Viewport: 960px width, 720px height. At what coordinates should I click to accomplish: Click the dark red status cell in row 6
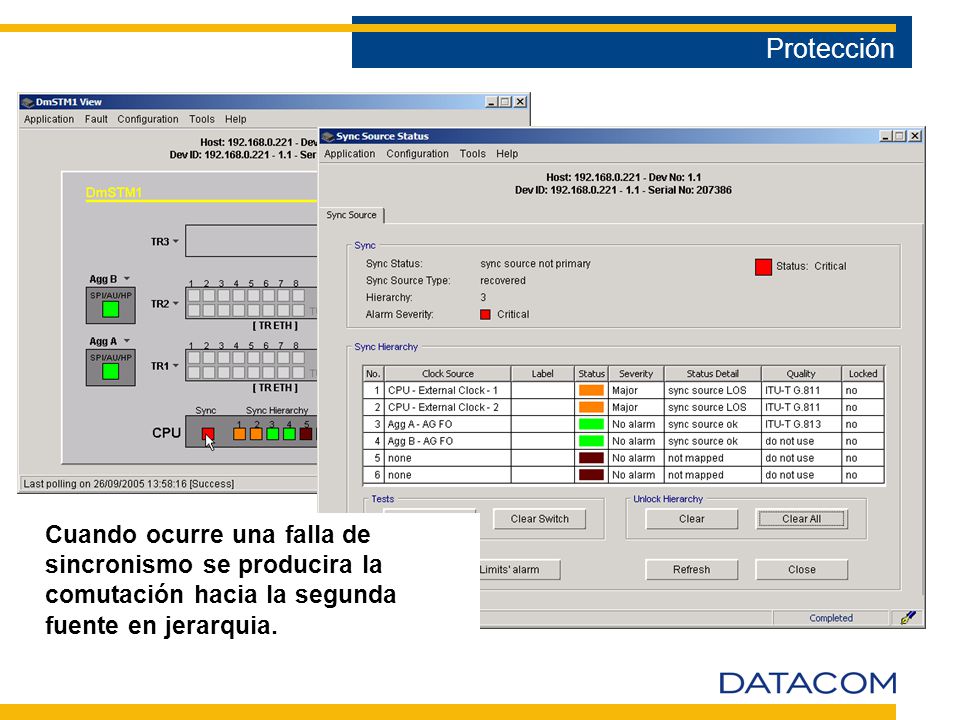click(x=591, y=474)
